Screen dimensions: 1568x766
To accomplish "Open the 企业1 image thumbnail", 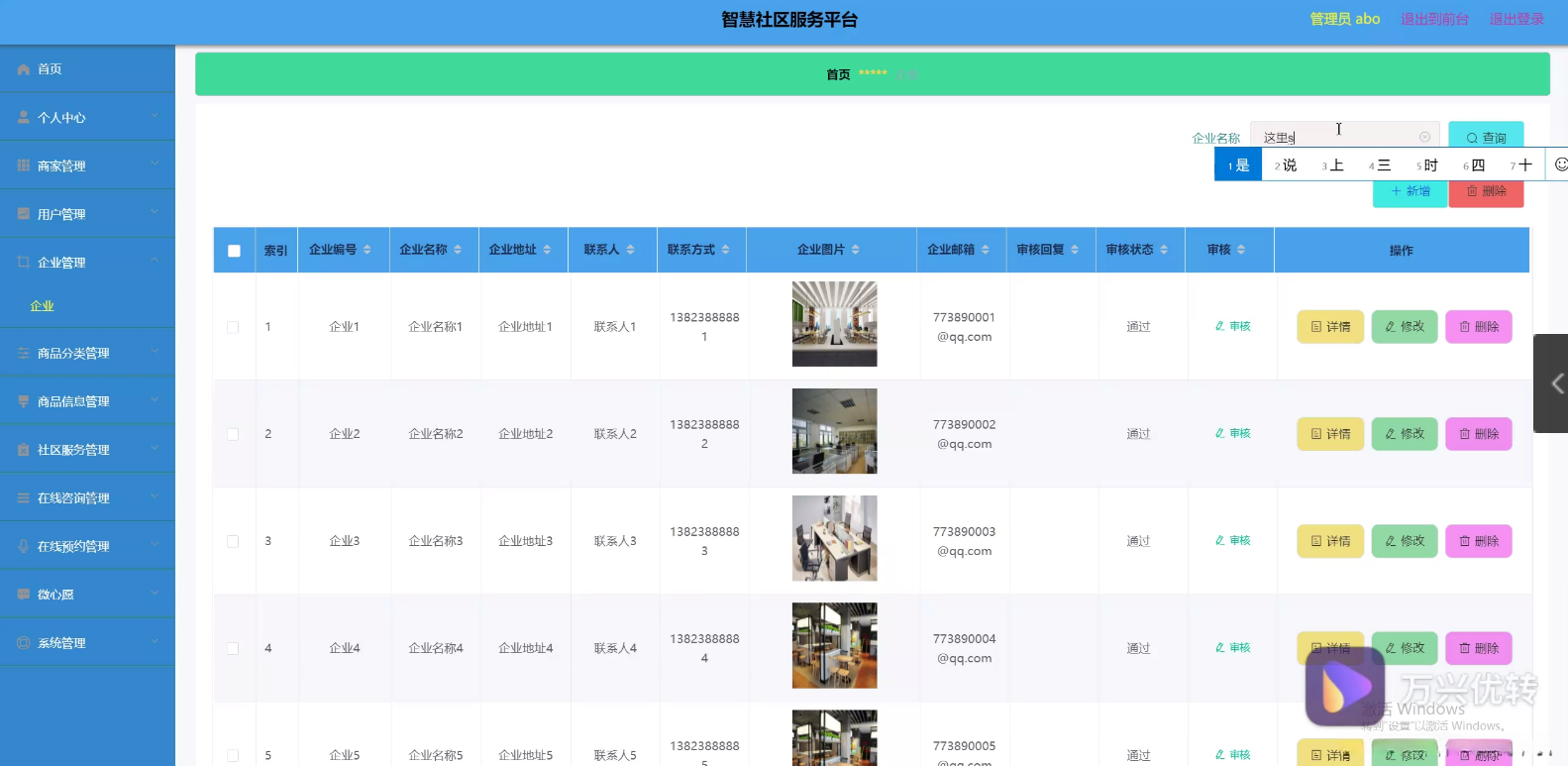I will click(x=834, y=324).
